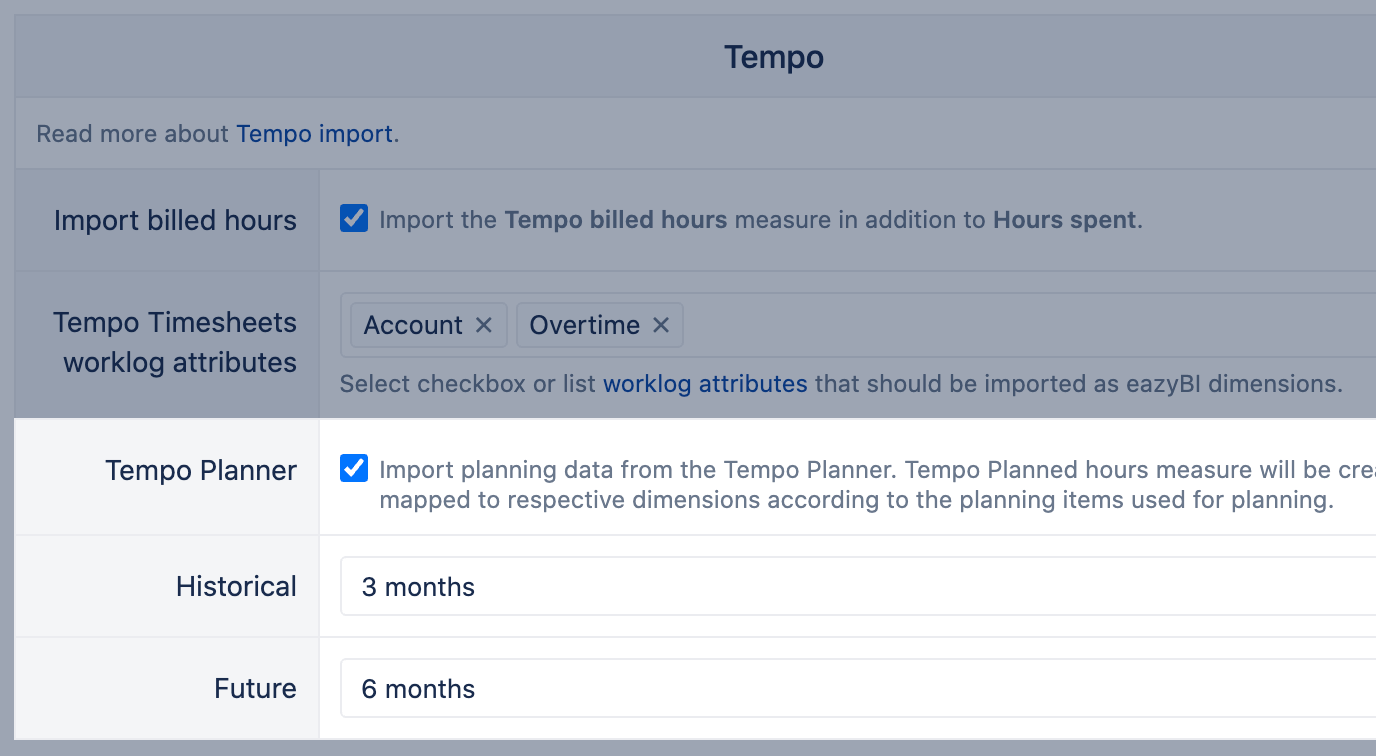Toggle the Tempo Planner checkbox
The width and height of the screenshot is (1376, 756).
pos(354,468)
